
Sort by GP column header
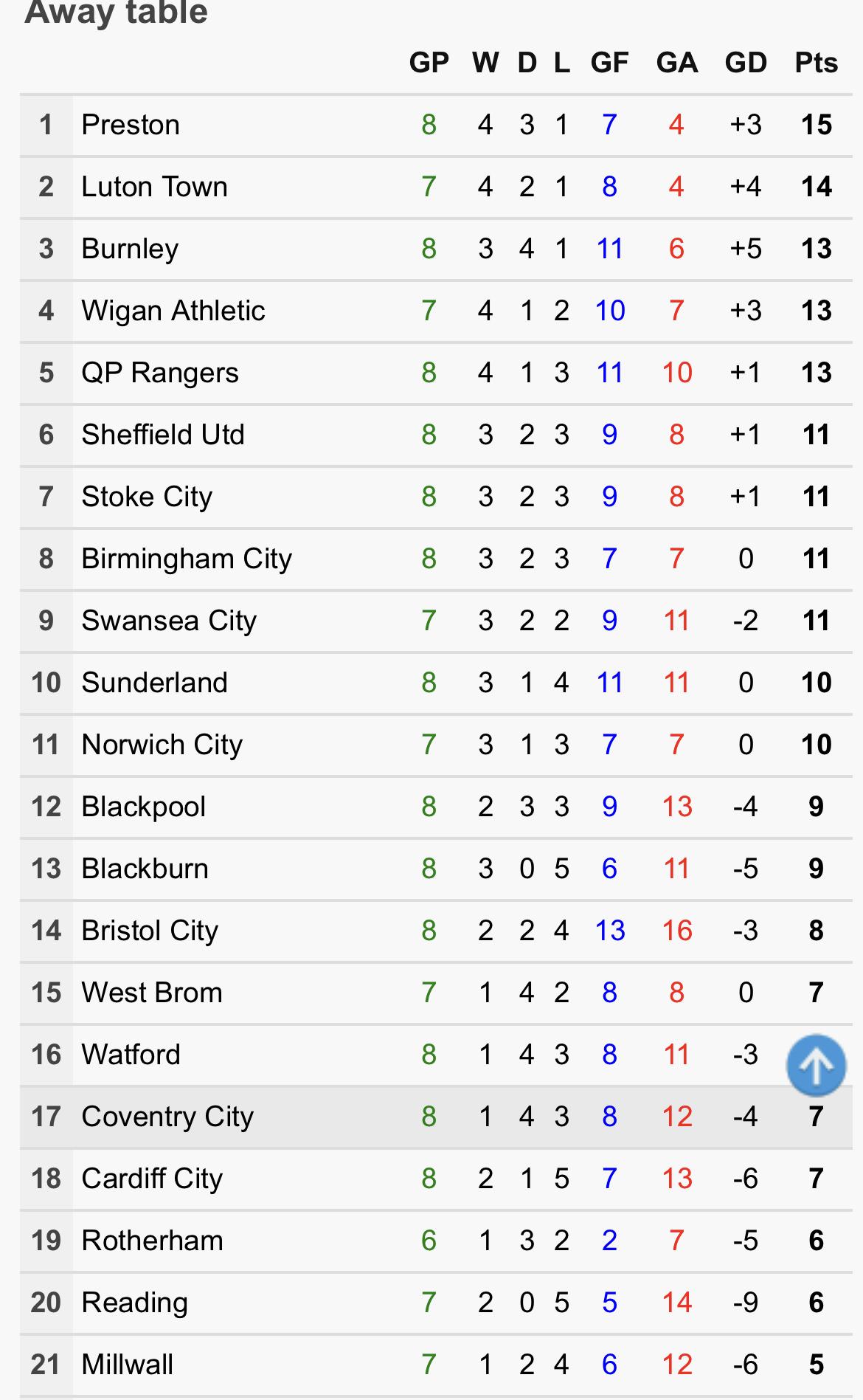(429, 63)
